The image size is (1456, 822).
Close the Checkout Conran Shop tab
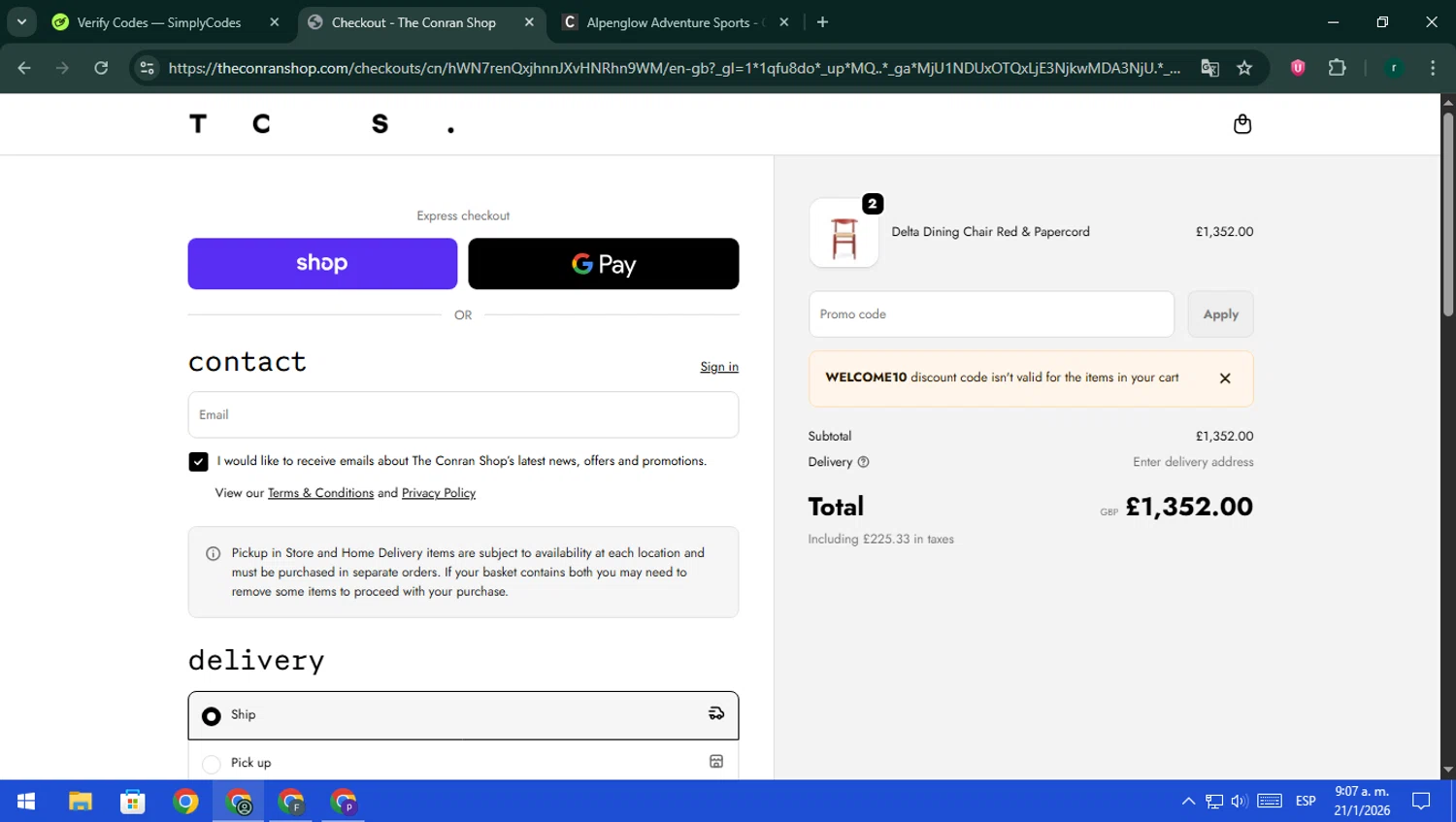[529, 22]
